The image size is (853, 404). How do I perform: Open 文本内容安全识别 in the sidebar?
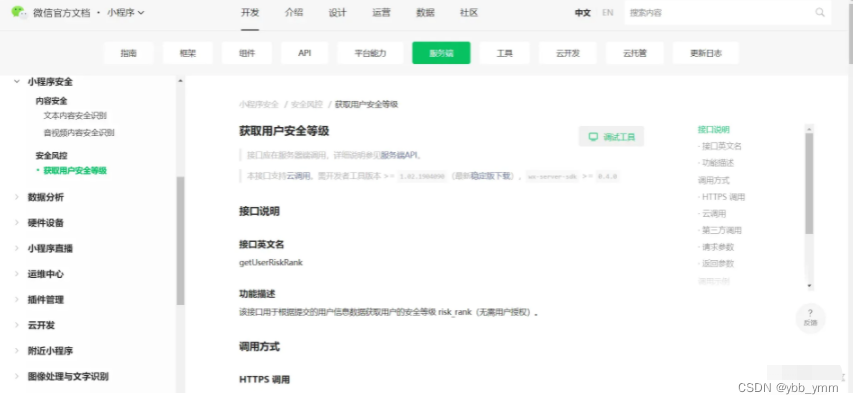tap(75, 116)
